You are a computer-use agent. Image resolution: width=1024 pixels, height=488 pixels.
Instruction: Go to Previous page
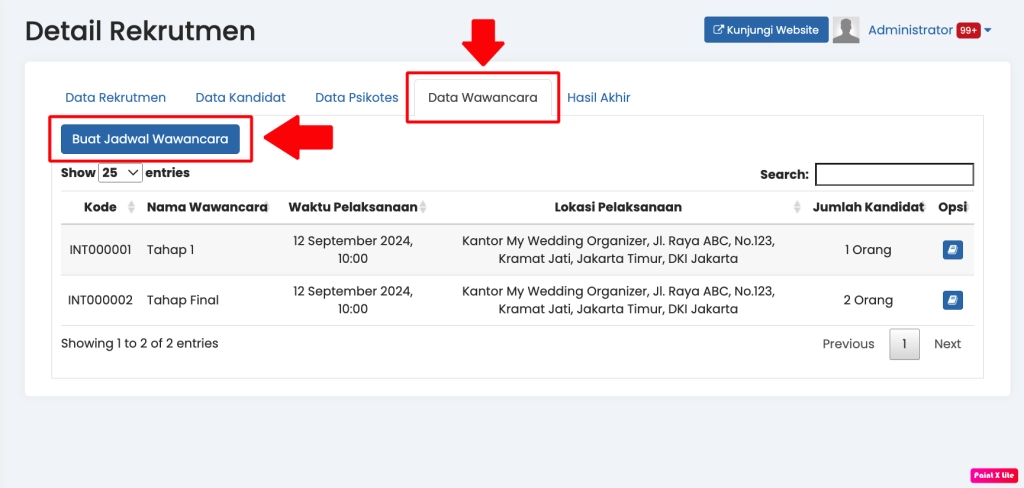(x=848, y=344)
